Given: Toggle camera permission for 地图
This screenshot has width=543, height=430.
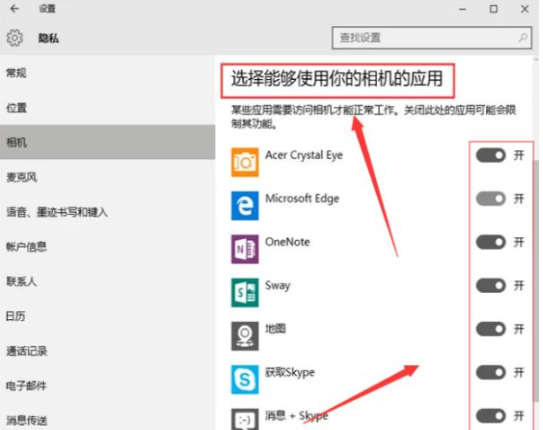Looking at the screenshot, I should 491,329.
